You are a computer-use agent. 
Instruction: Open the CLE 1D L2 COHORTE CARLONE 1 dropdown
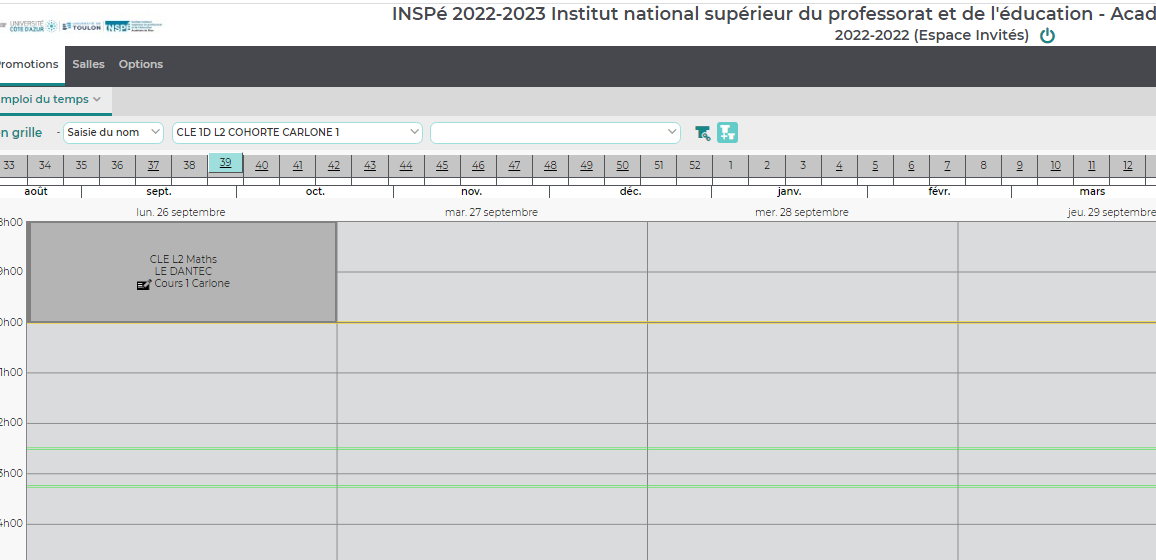point(297,133)
